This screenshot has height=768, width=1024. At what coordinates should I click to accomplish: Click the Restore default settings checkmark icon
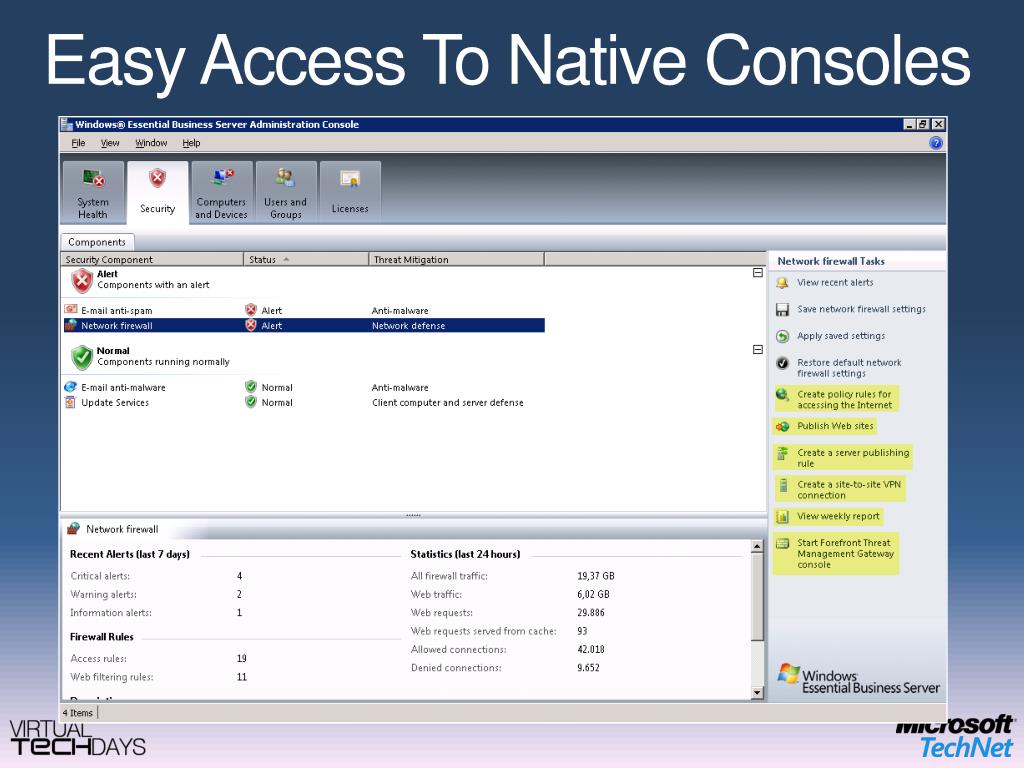[782, 363]
